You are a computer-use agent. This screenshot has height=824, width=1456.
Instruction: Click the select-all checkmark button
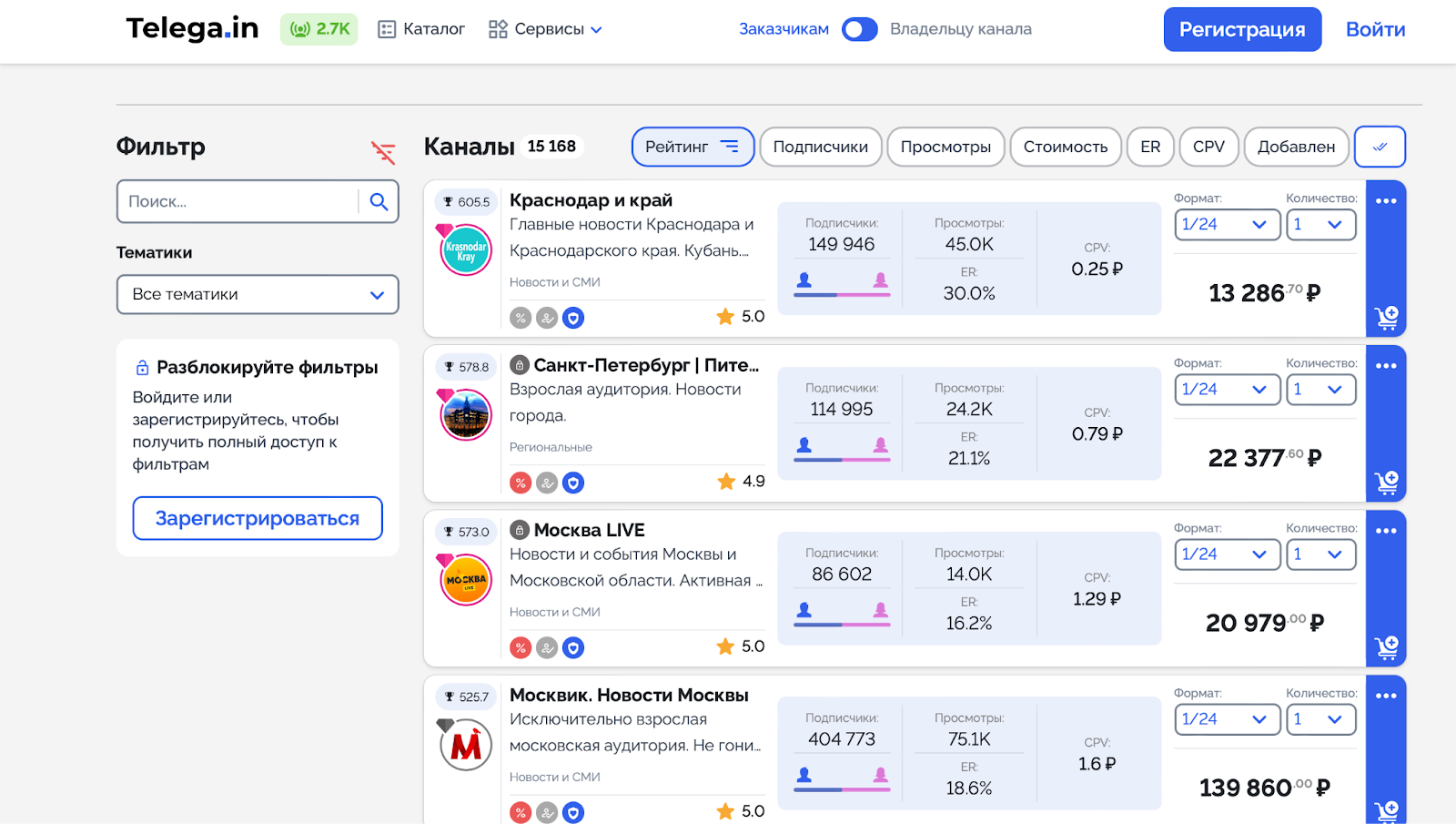click(1380, 147)
